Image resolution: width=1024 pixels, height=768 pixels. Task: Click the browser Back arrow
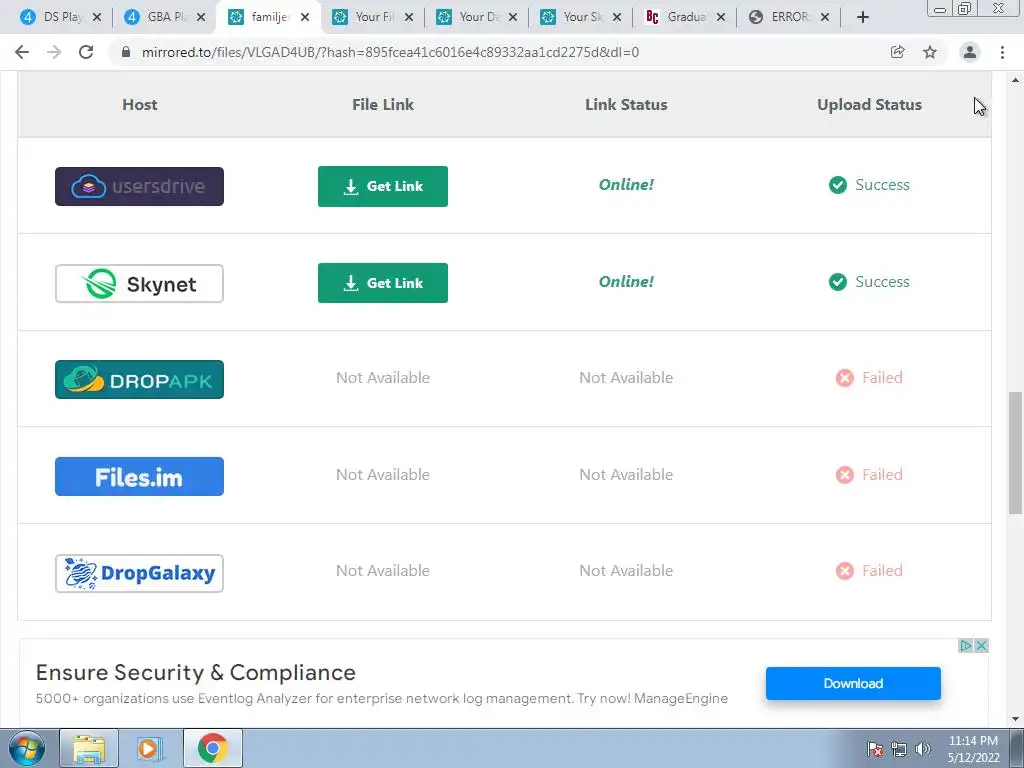22,52
